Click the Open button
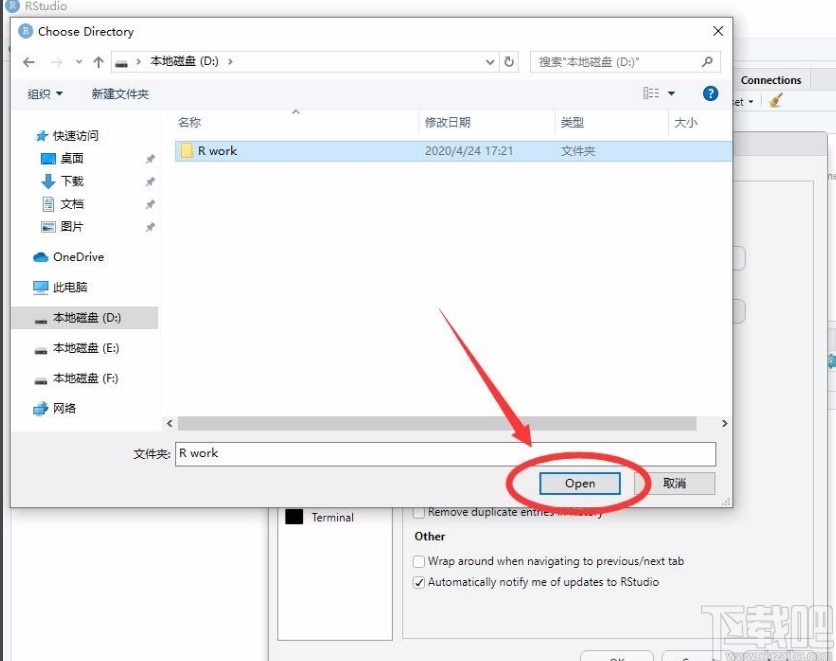This screenshot has width=836, height=661. click(580, 483)
